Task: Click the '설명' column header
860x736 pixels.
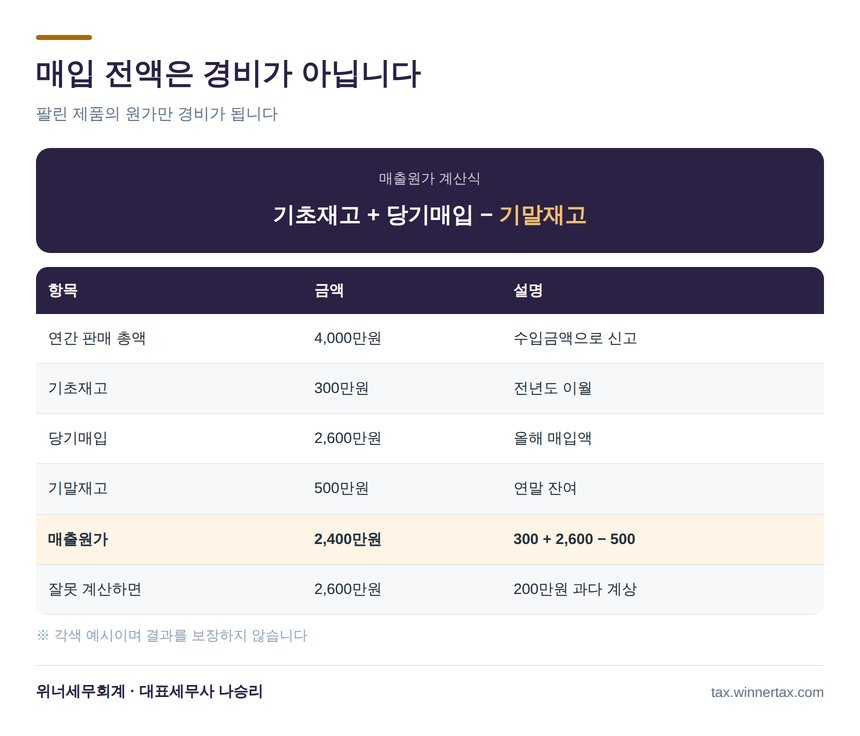Action: point(528,290)
